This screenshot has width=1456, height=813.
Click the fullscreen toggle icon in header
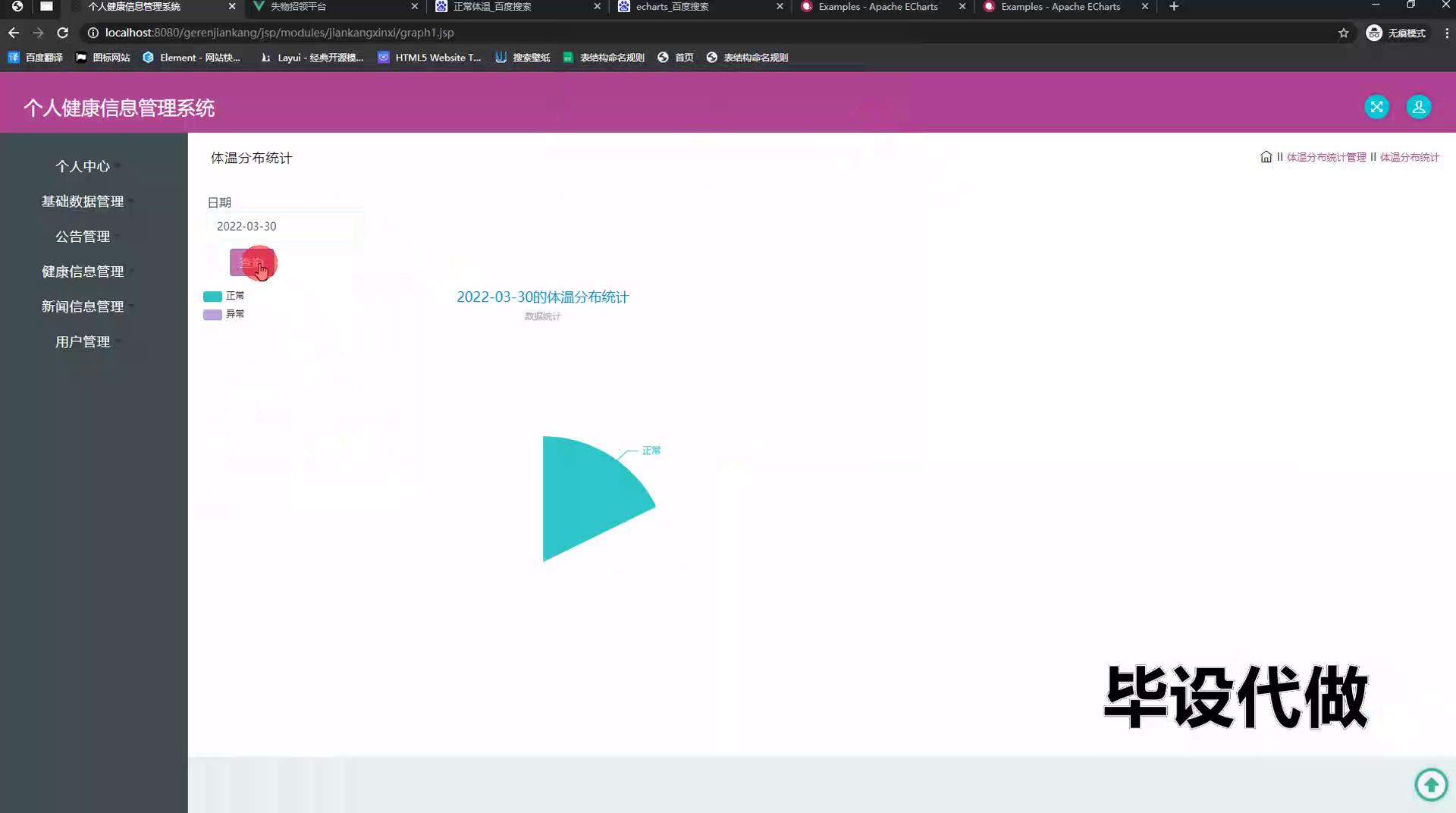pyautogui.click(x=1376, y=107)
